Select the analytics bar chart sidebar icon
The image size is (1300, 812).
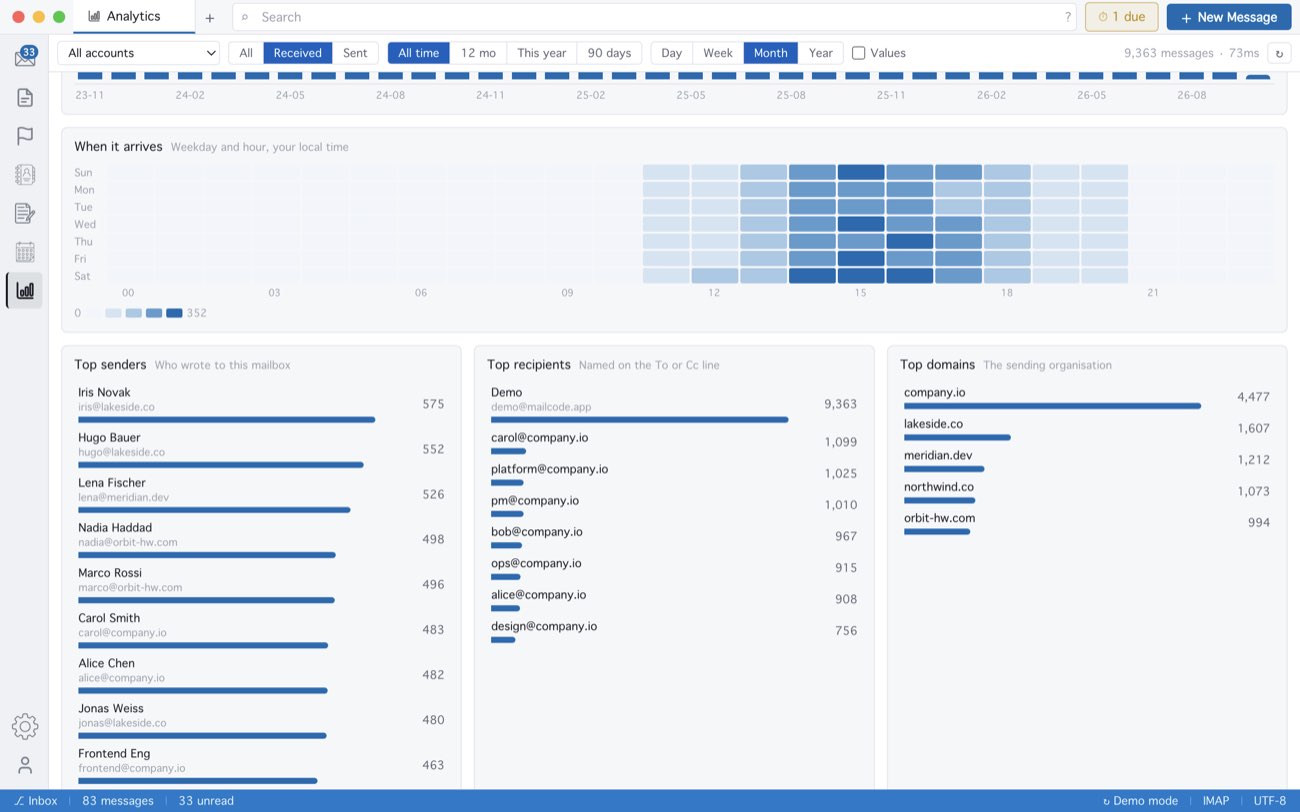[x=25, y=291]
